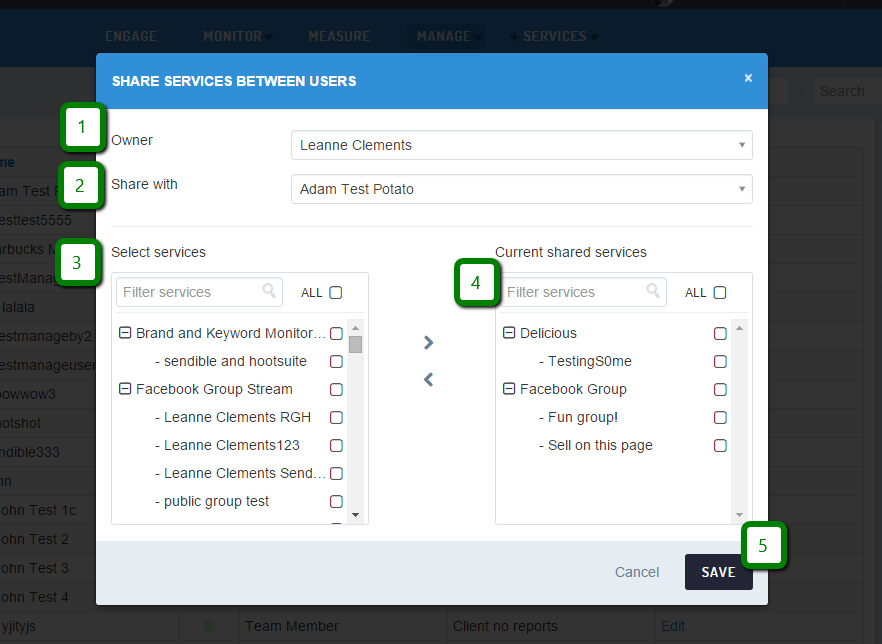Check the Delicious shared service checkbox
Screen dimensions: 882x644
(720, 334)
